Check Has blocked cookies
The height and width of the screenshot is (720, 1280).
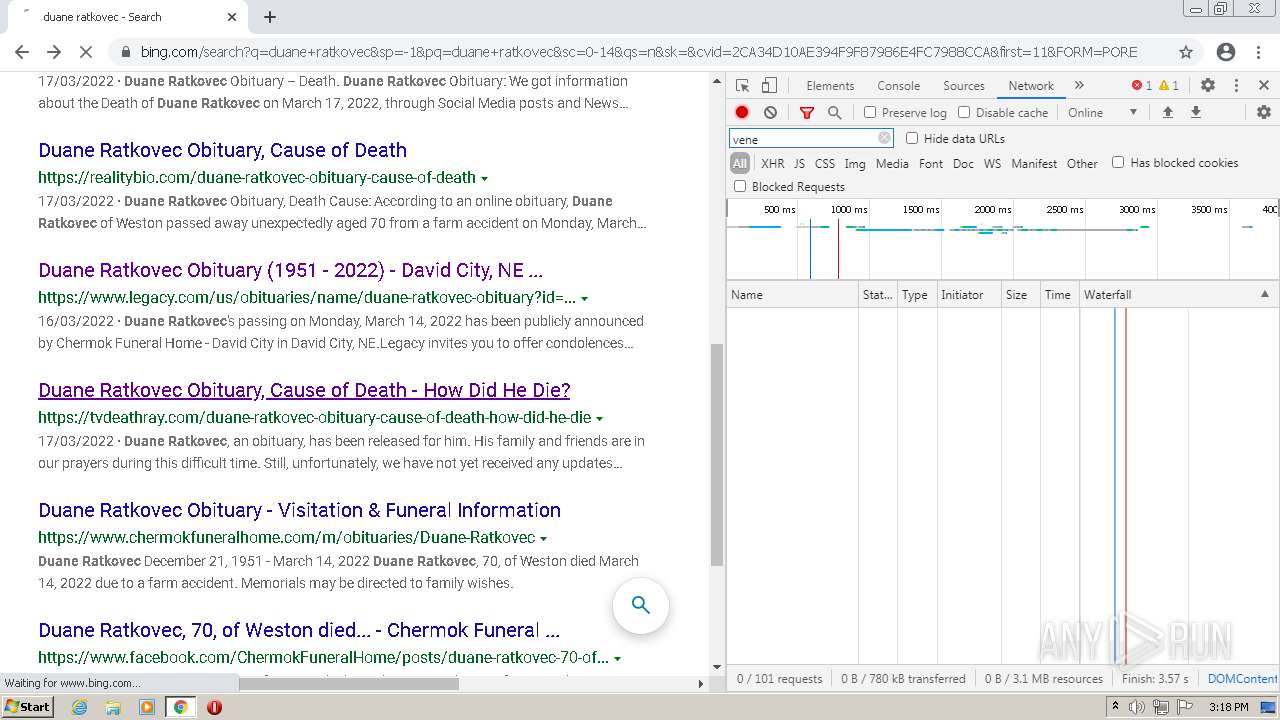1118,162
